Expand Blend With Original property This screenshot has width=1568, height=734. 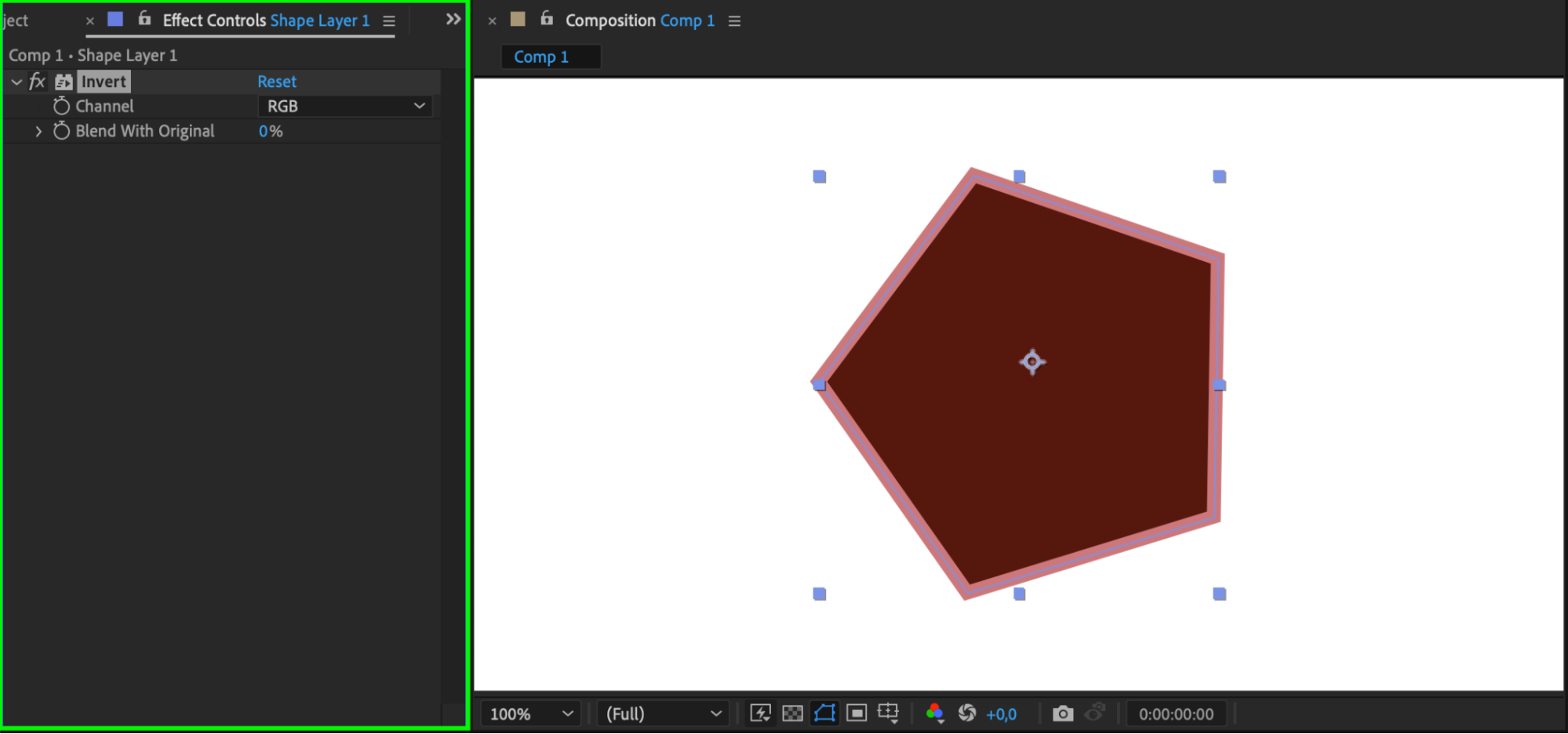click(x=38, y=132)
